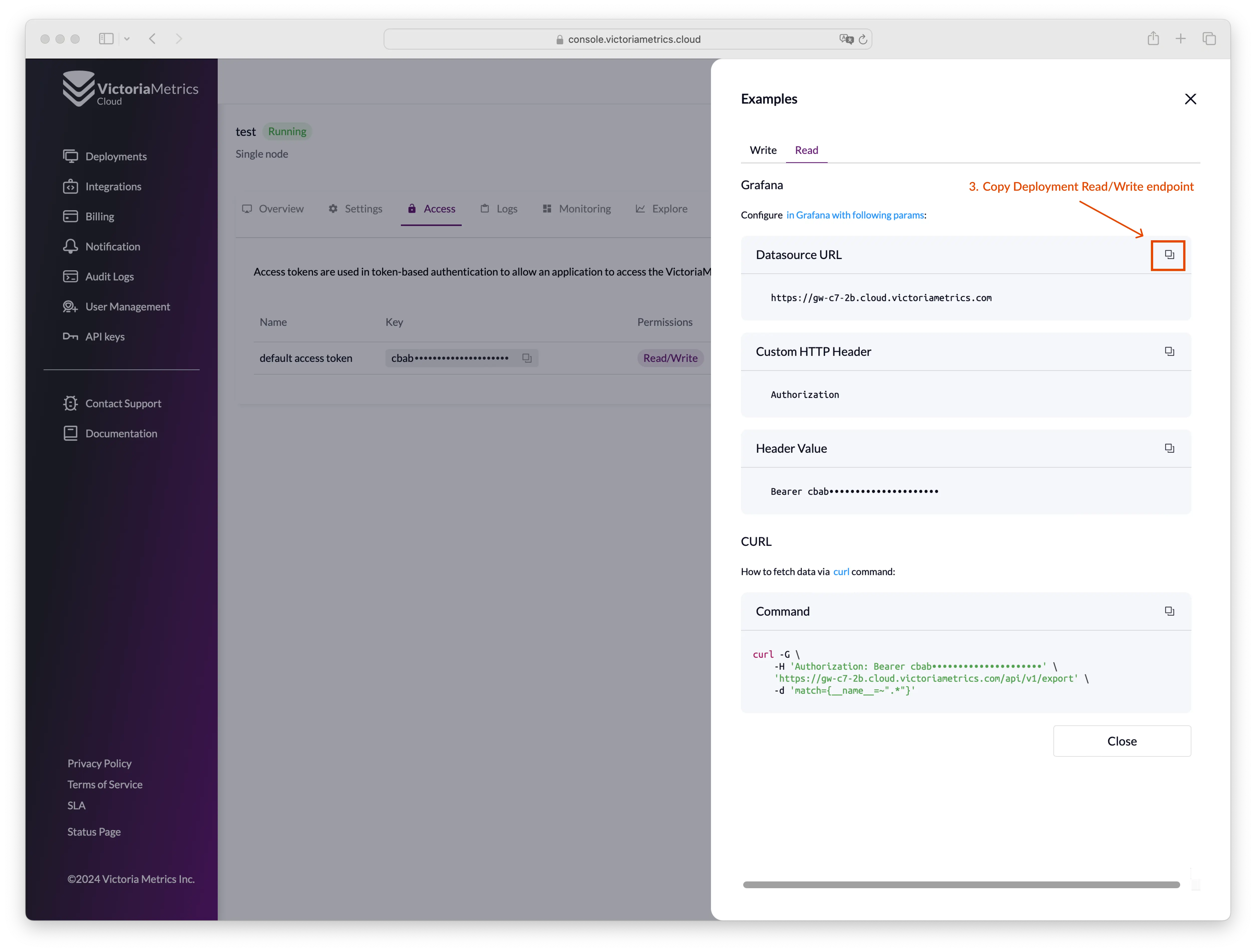Select the Read examples tab
This screenshot has width=1256, height=952.
pos(806,150)
